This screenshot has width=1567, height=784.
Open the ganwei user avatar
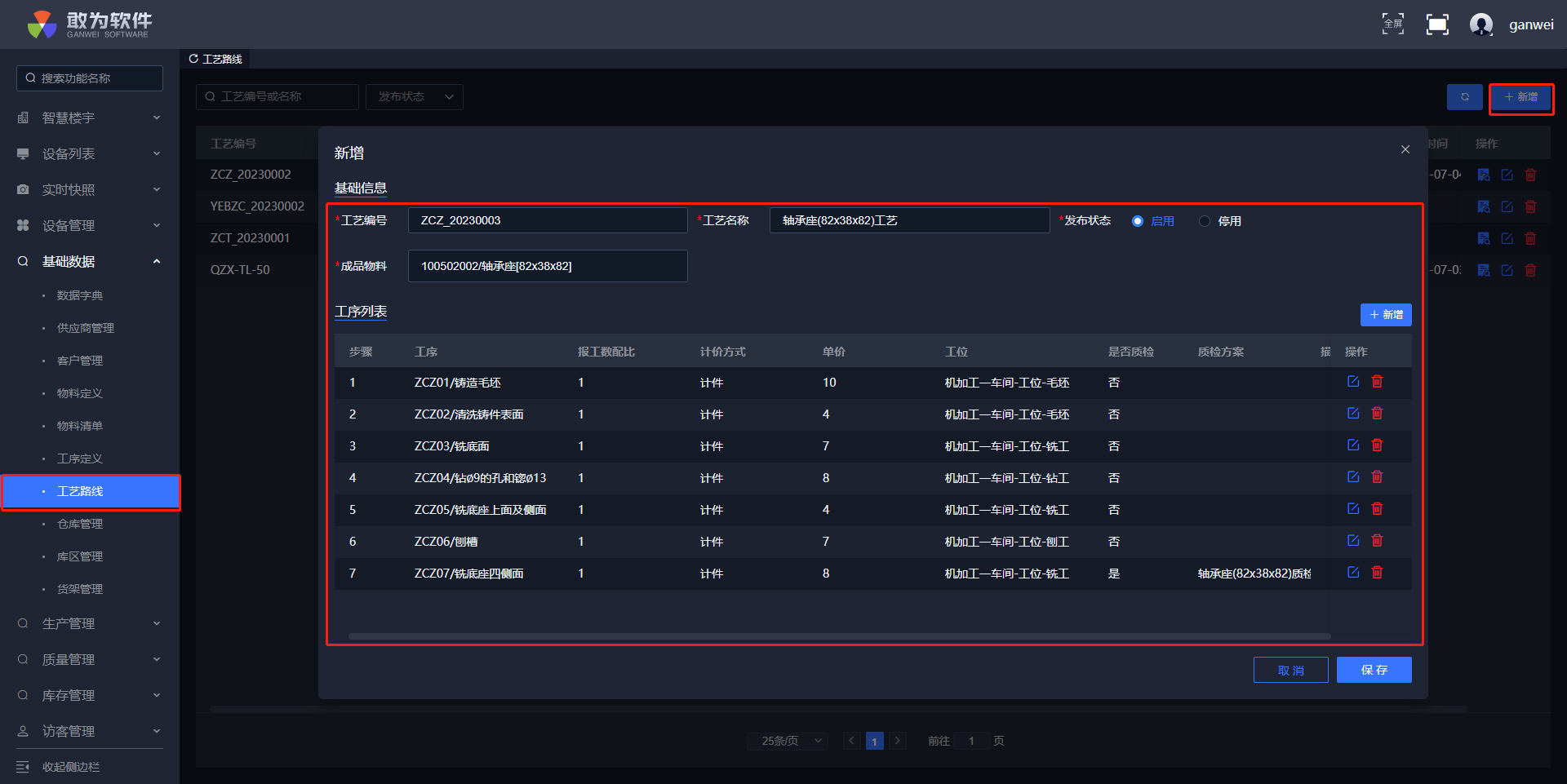click(1480, 24)
